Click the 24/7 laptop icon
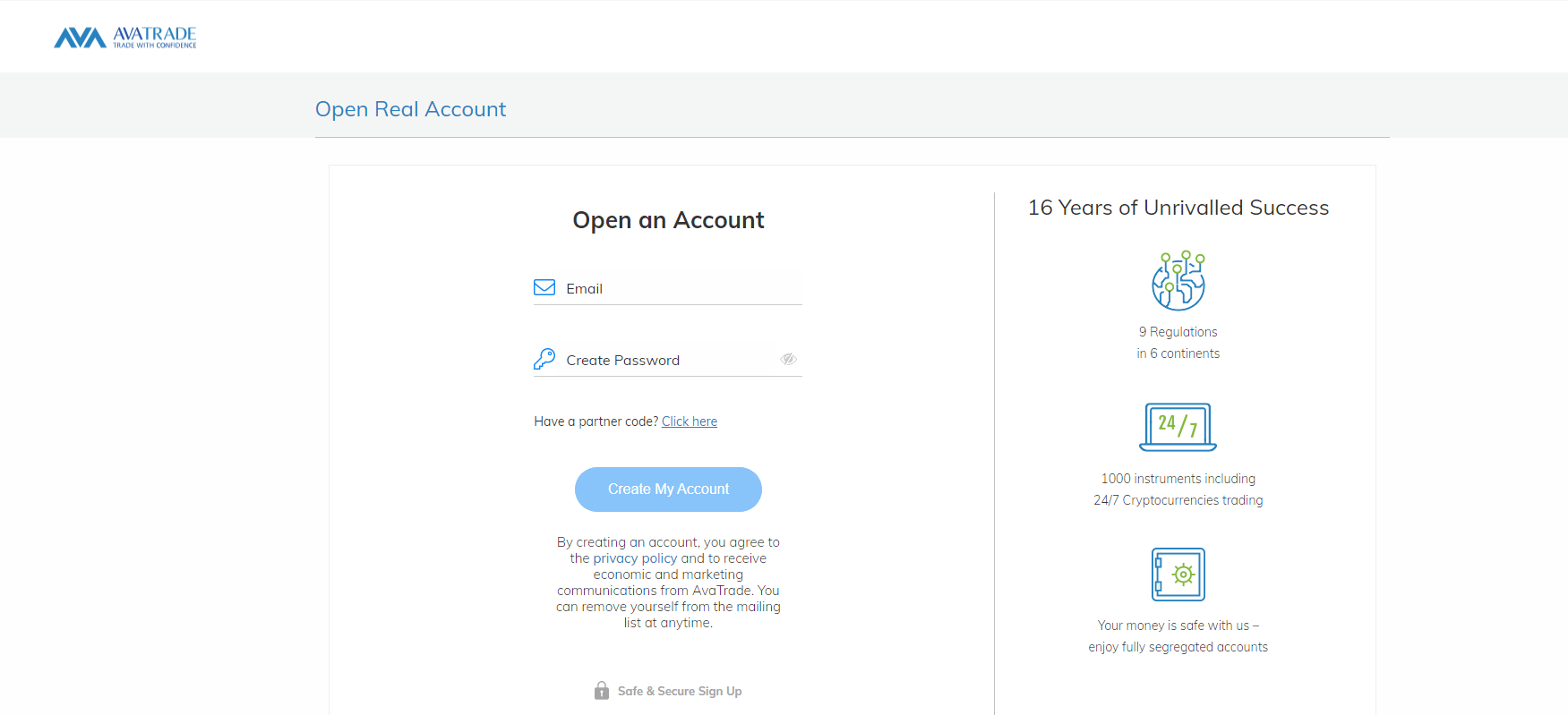 tap(1178, 427)
